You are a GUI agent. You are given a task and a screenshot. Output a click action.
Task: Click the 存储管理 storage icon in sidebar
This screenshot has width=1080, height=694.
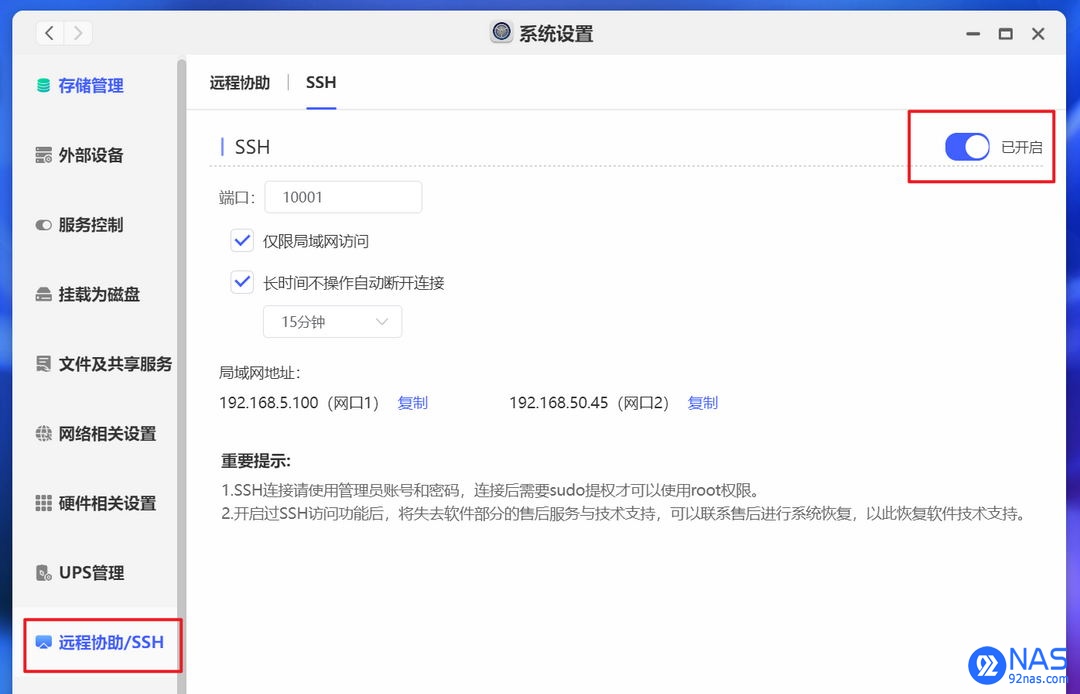[x=43, y=85]
